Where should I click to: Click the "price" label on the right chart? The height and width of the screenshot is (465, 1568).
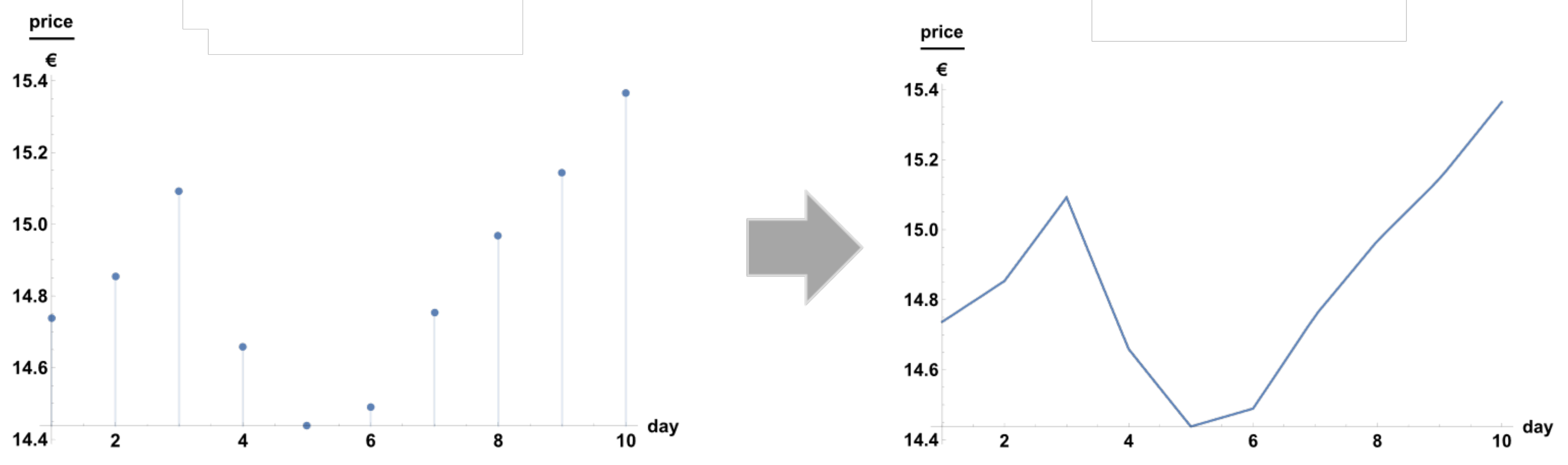pyautogui.click(x=941, y=32)
